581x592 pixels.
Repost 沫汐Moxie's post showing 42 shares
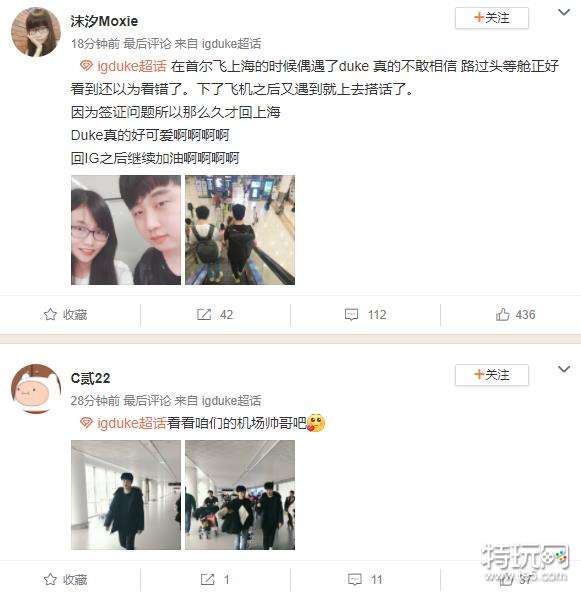(x=215, y=314)
